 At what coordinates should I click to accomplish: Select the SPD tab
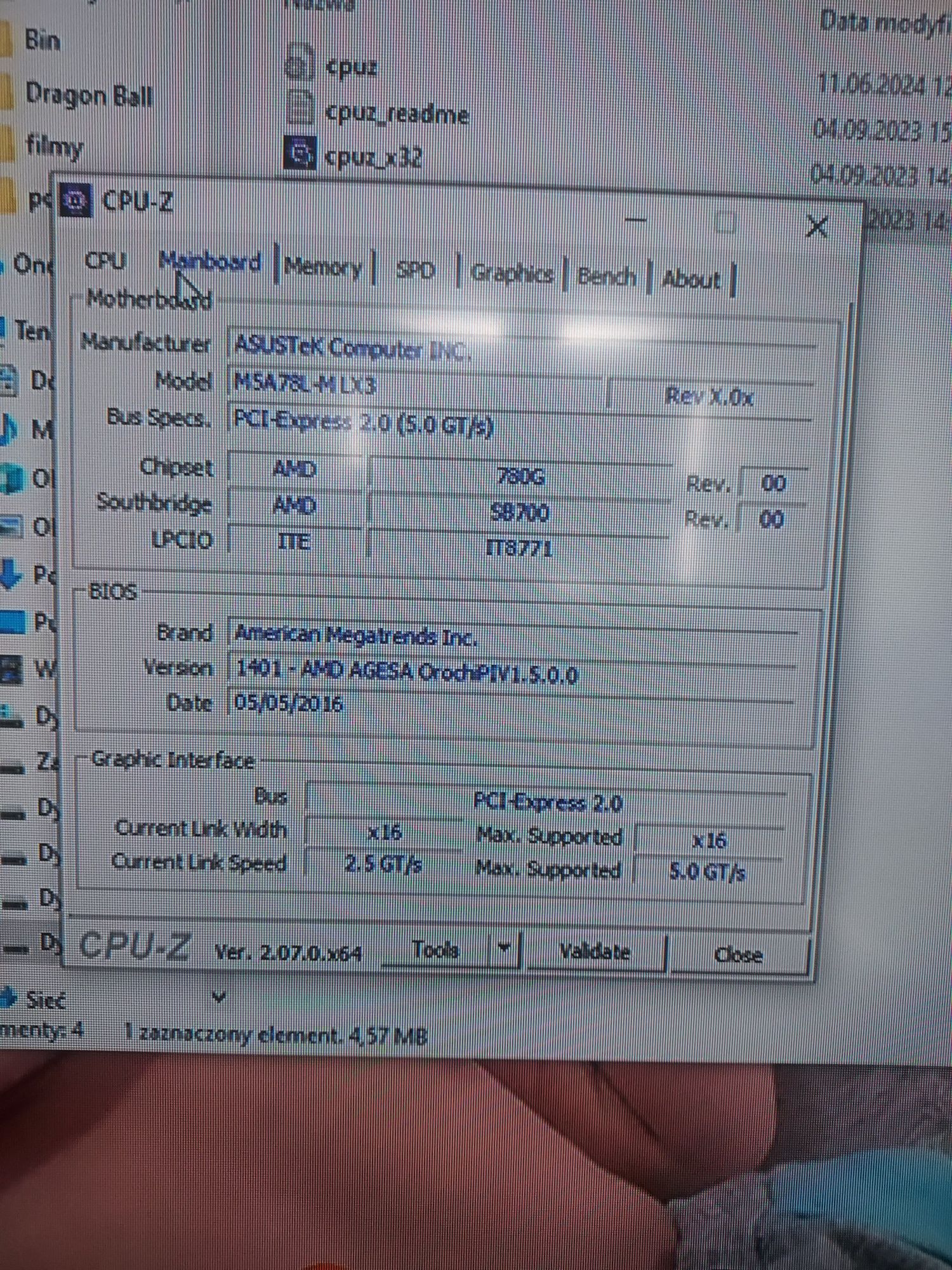coord(415,271)
